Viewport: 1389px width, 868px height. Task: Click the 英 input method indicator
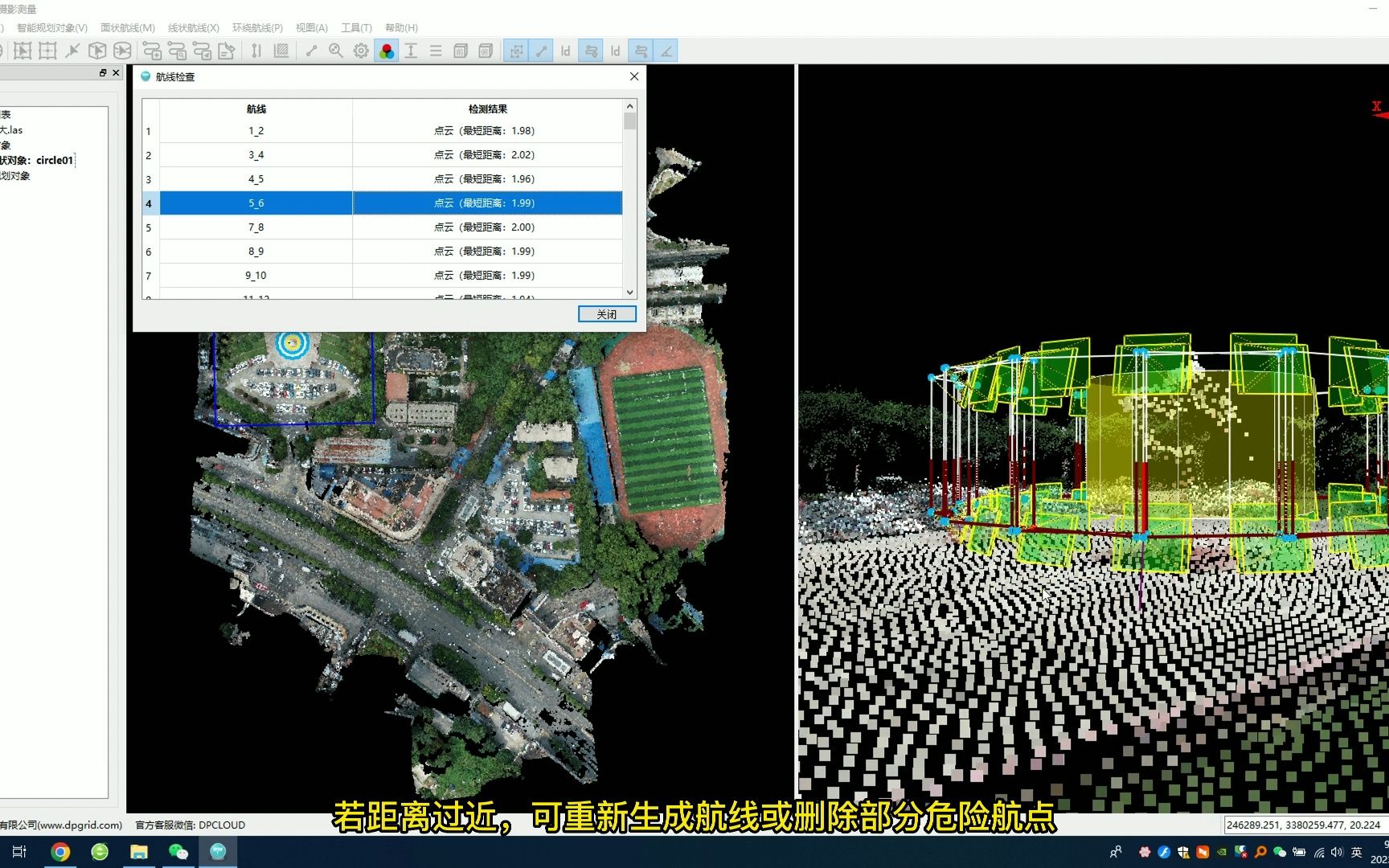1357,852
